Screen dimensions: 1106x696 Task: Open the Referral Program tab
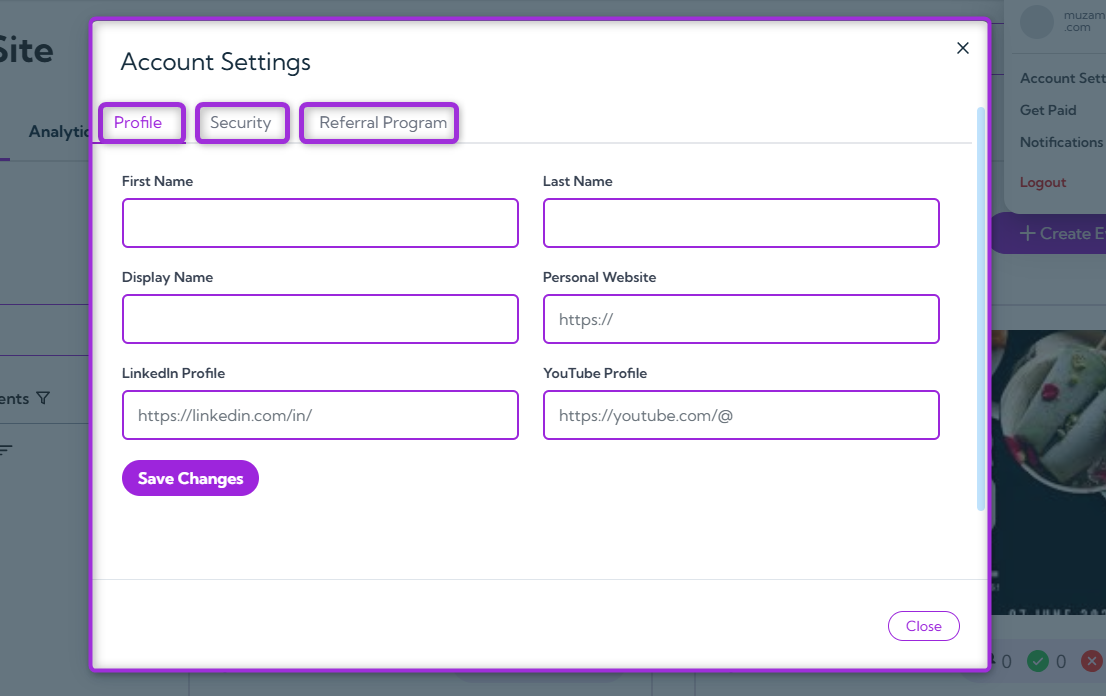click(x=379, y=123)
